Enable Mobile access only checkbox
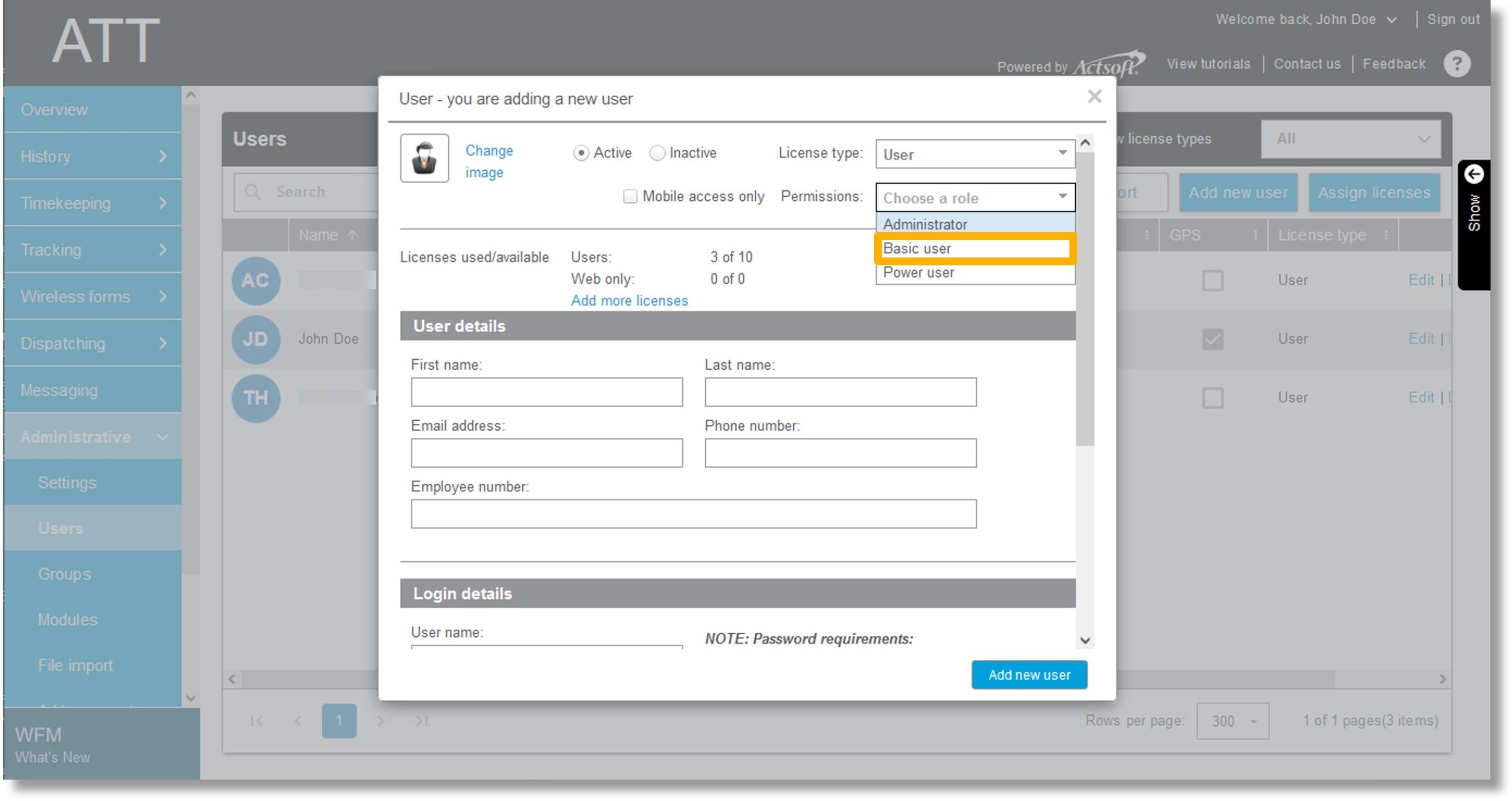1512x801 pixels. (629, 197)
